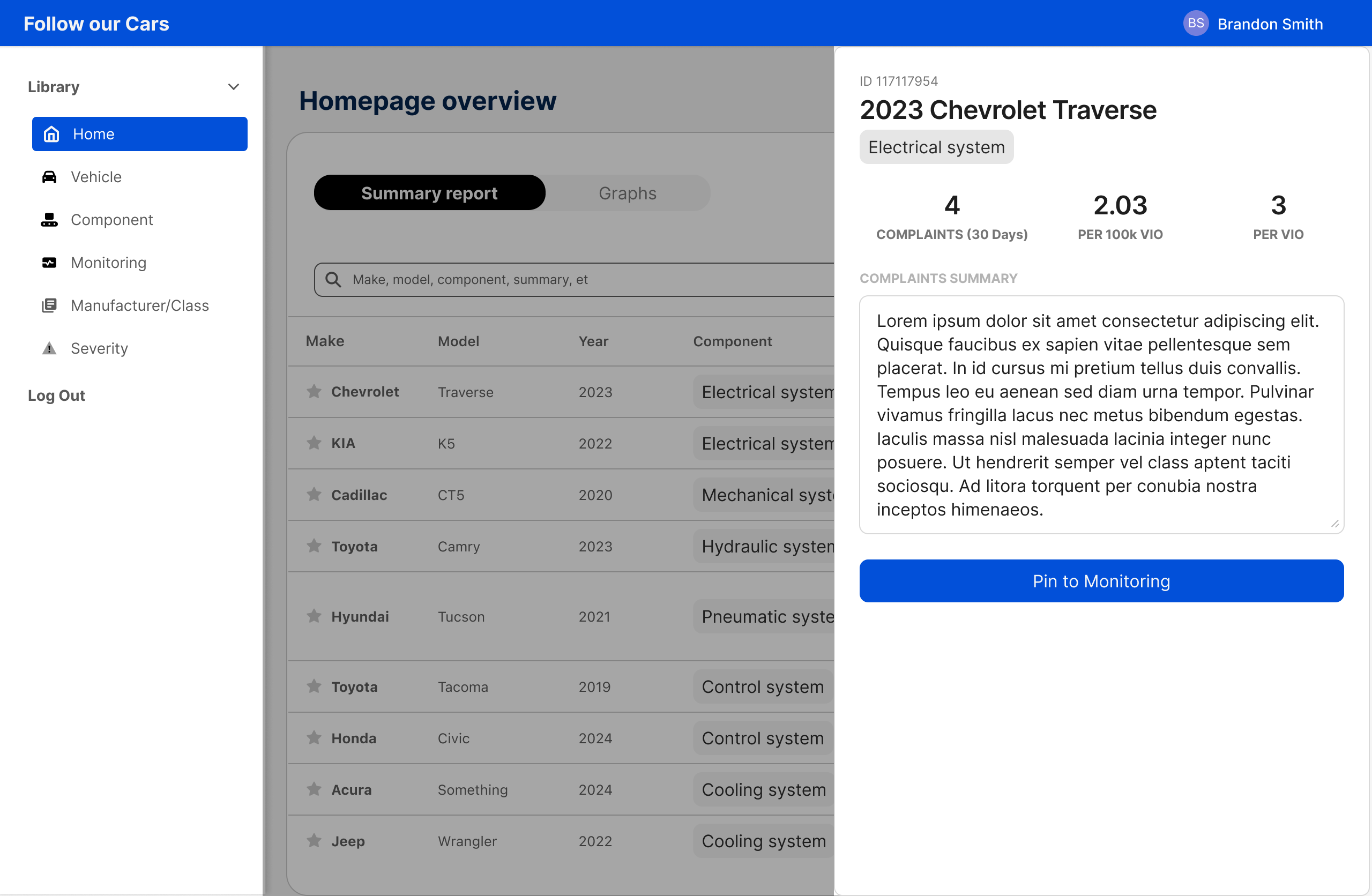1372x896 pixels.
Task: Click the 2023 Chevrolet Traverse heading
Action: point(1008,109)
